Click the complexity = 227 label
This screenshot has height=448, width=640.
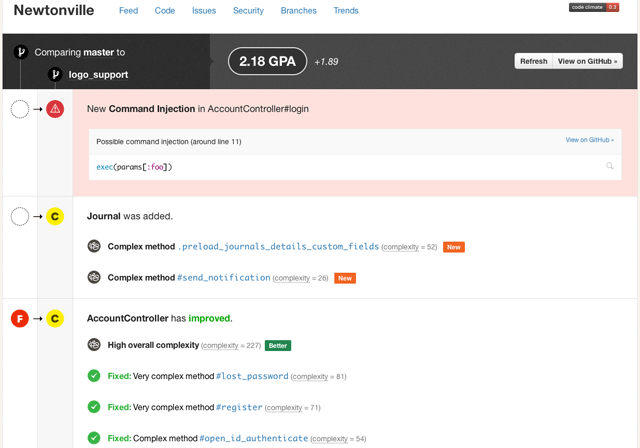pyautogui.click(x=231, y=346)
